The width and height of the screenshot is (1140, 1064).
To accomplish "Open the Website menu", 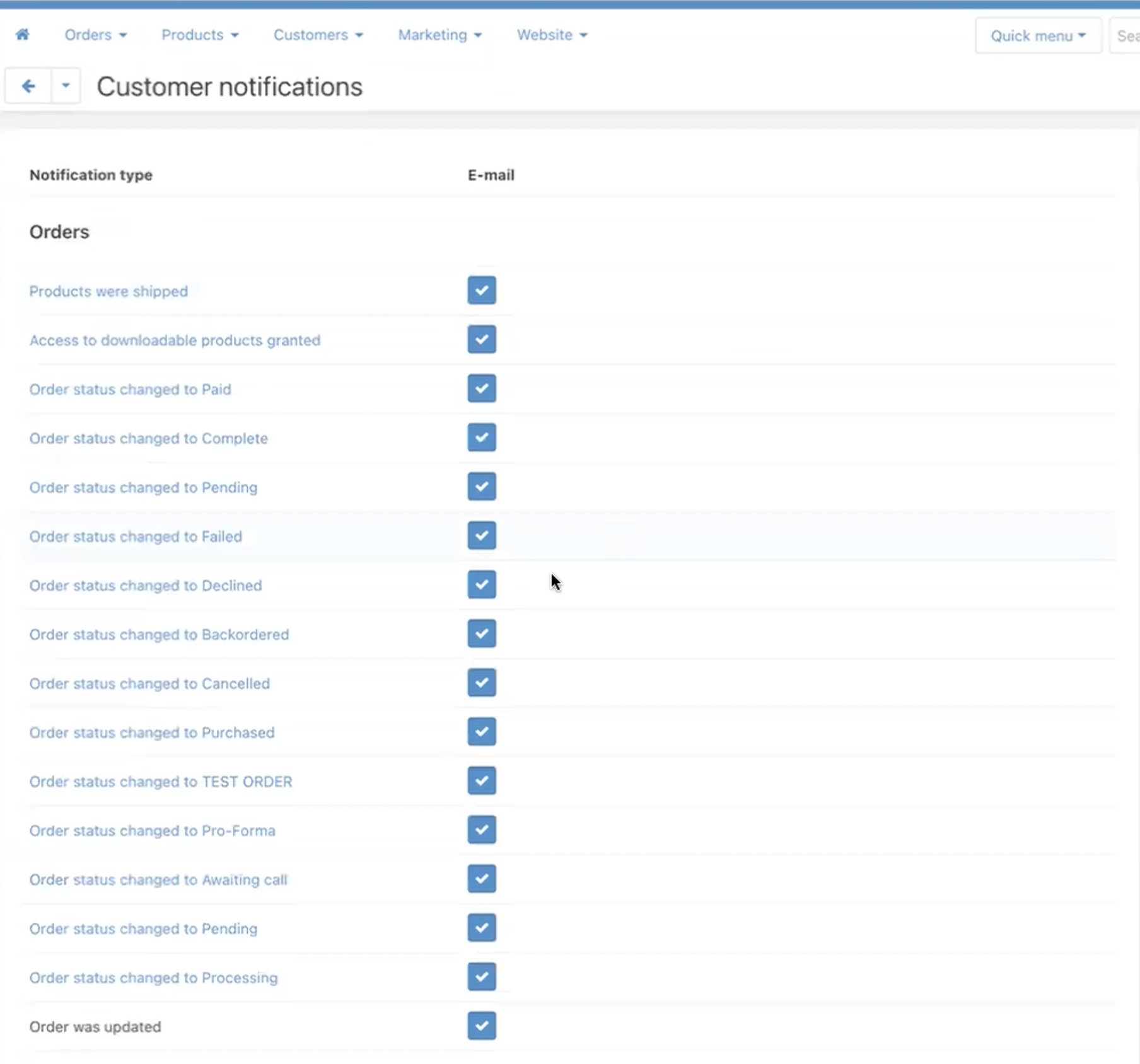I will pos(552,35).
